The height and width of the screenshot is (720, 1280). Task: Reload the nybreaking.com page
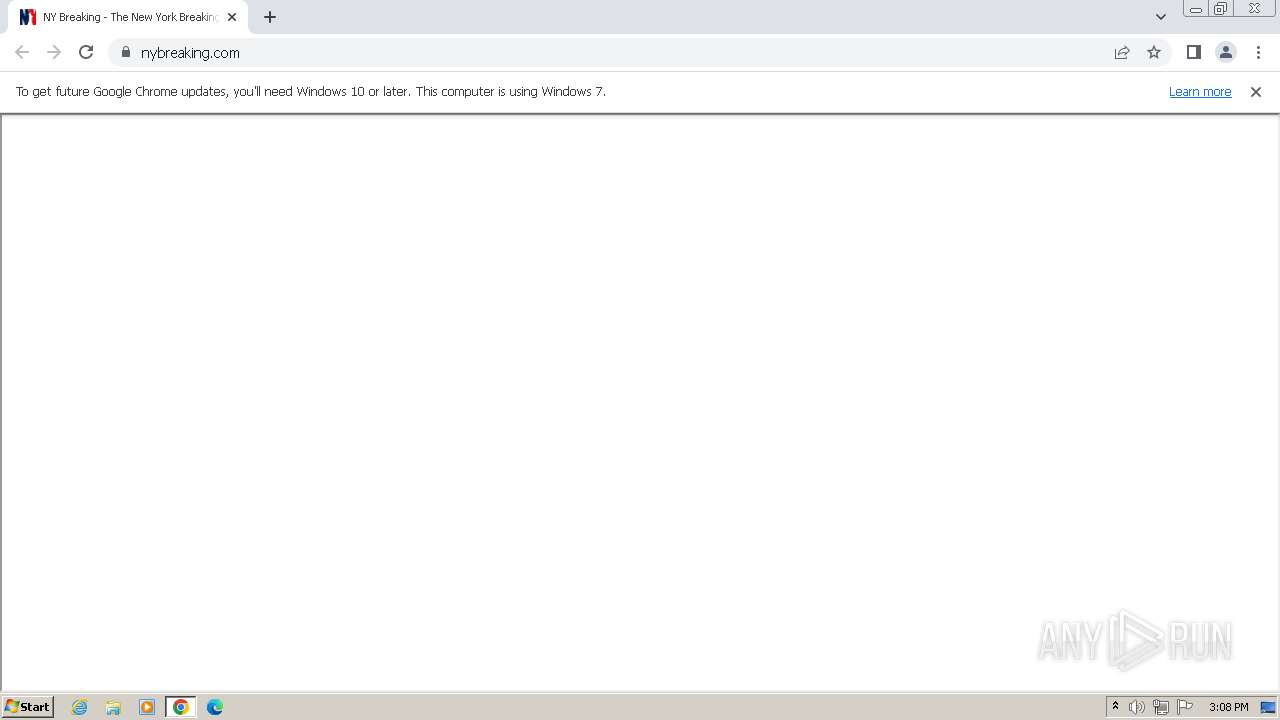pos(86,52)
